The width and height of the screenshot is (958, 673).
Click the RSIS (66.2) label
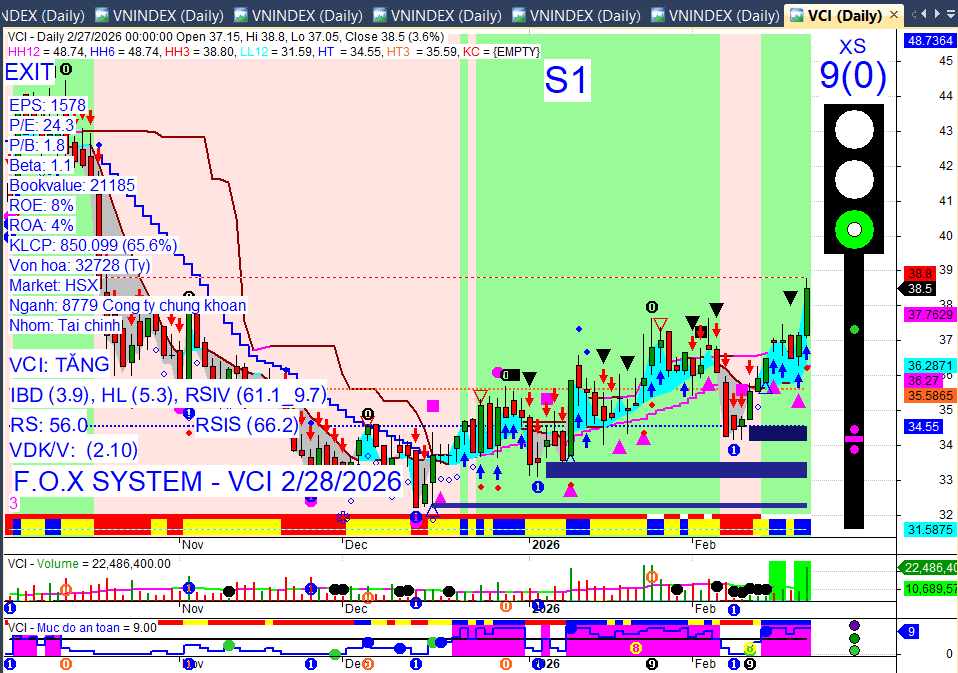coord(247,424)
